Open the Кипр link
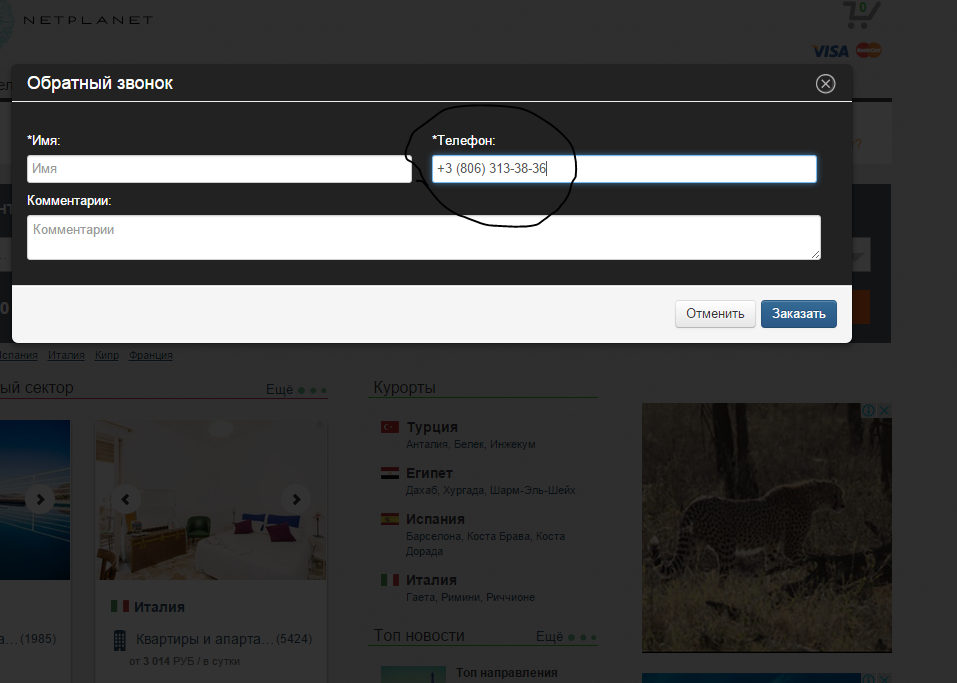957x683 pixels. click(x=106, y=355)
